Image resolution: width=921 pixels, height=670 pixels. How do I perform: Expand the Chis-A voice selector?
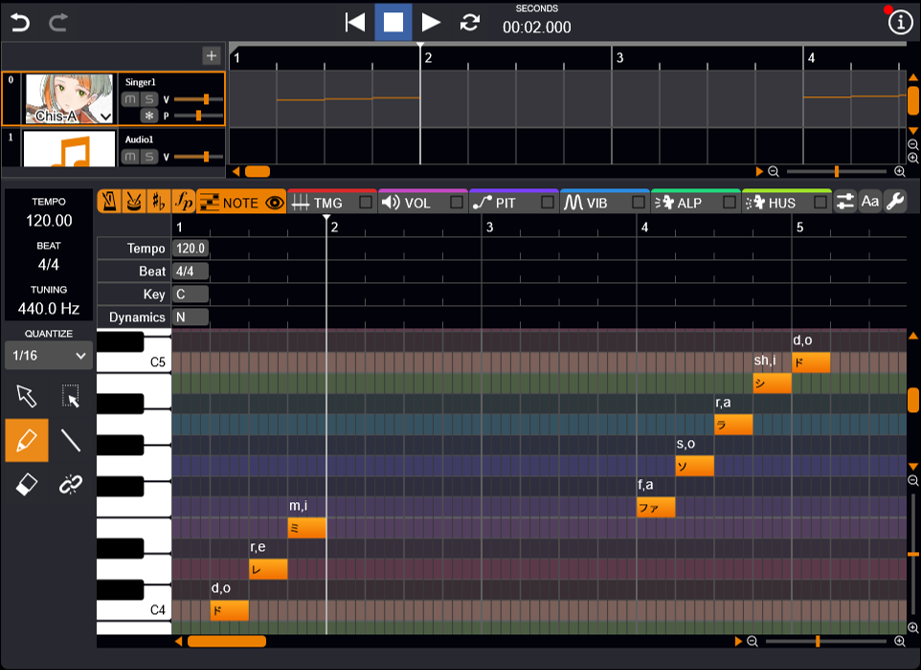[105, 117]
